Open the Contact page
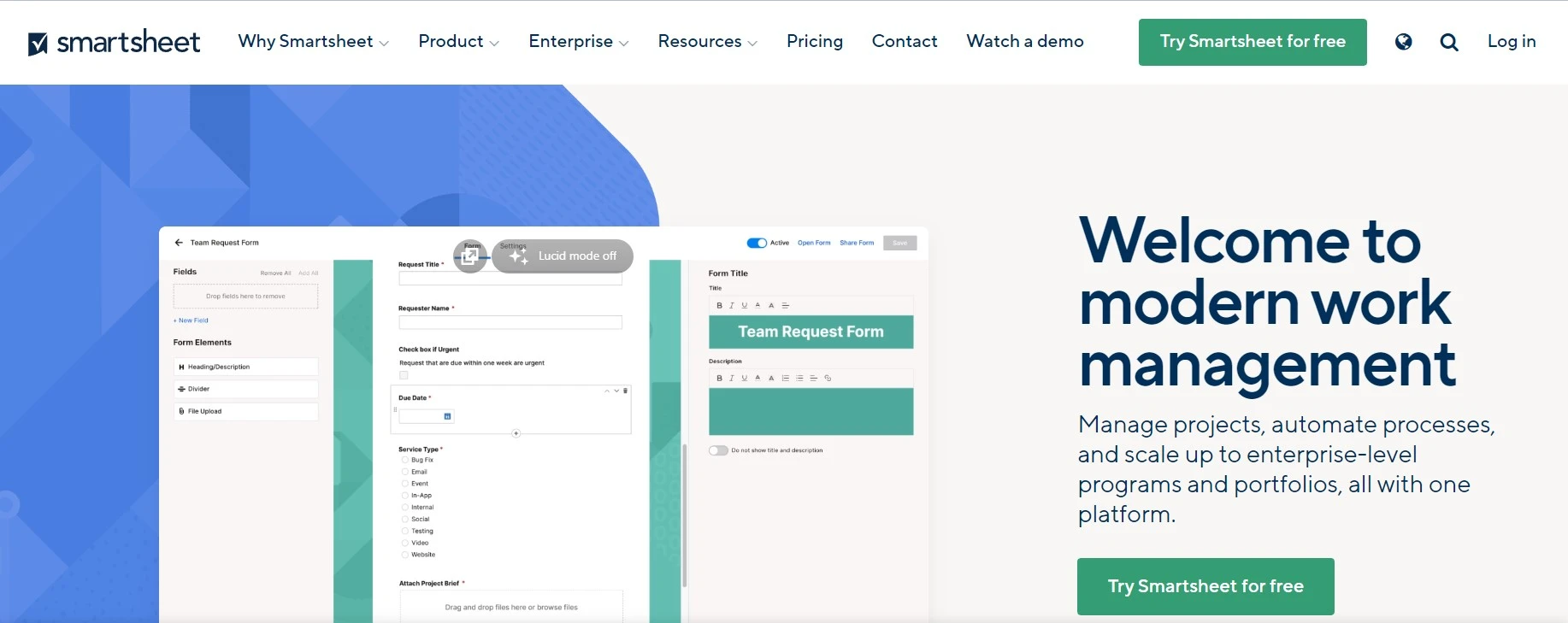The width and height of the screenshot is (1568, 623). pos(905,41)
